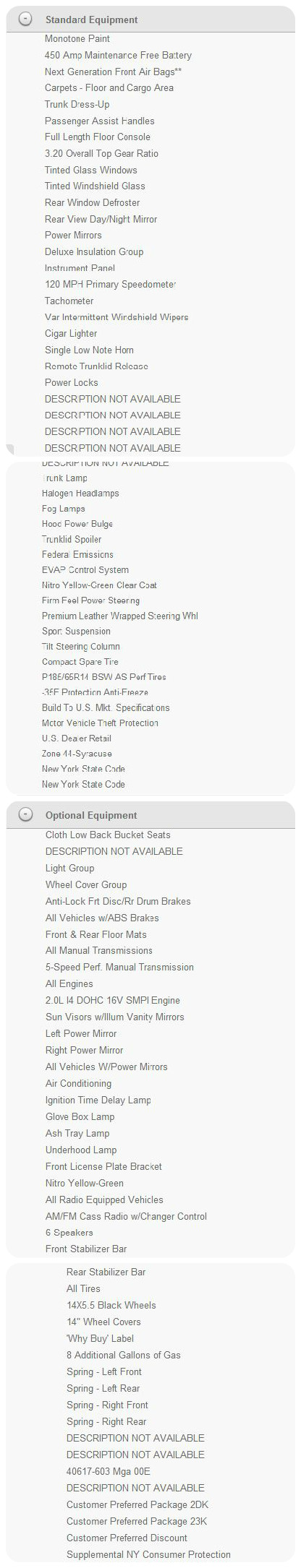Select Remote Trunklid Release line
Viewport: 301px width, 1568px height.
[x=96, y=366]
